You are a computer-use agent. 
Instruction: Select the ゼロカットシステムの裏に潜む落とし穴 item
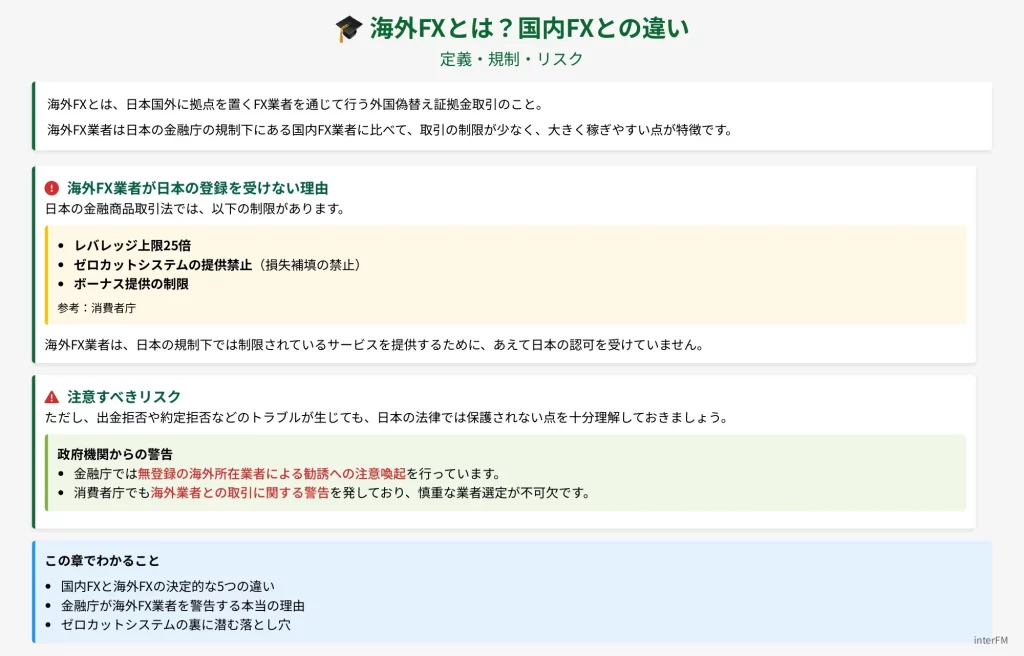(175, 624)
